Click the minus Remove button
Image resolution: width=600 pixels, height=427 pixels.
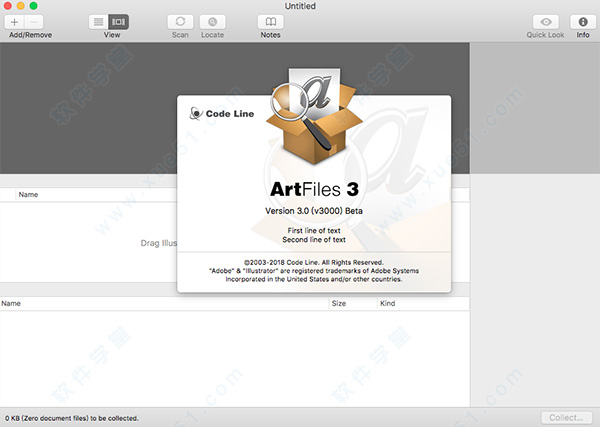tap(34, 22)
